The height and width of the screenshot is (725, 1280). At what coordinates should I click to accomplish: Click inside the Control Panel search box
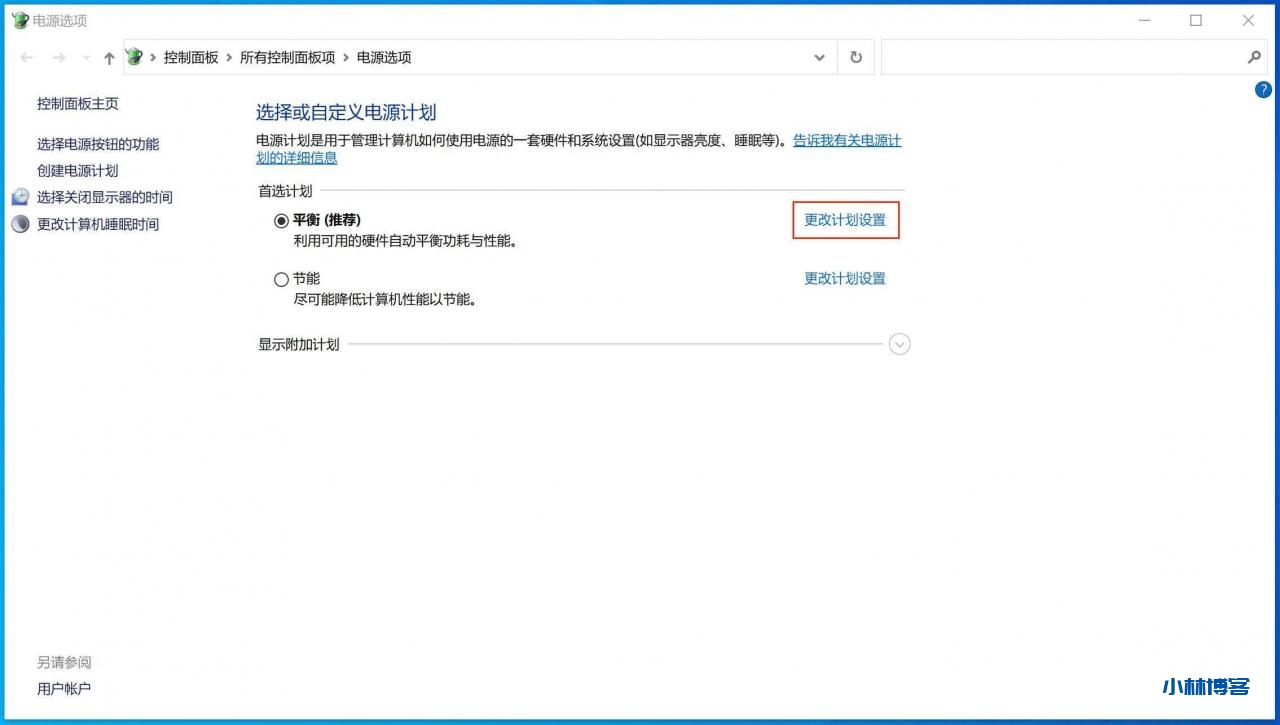click(1060, 58)
